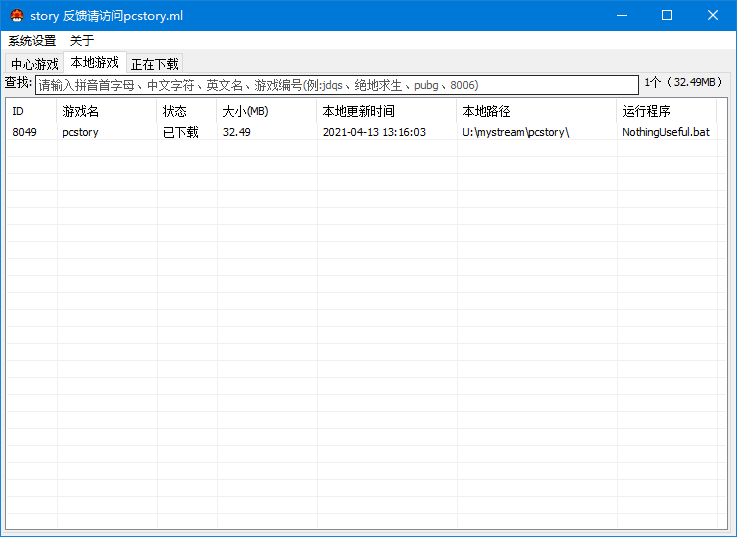Sort list by ID column header
737x537 pixels.
(x=31, y=111)
